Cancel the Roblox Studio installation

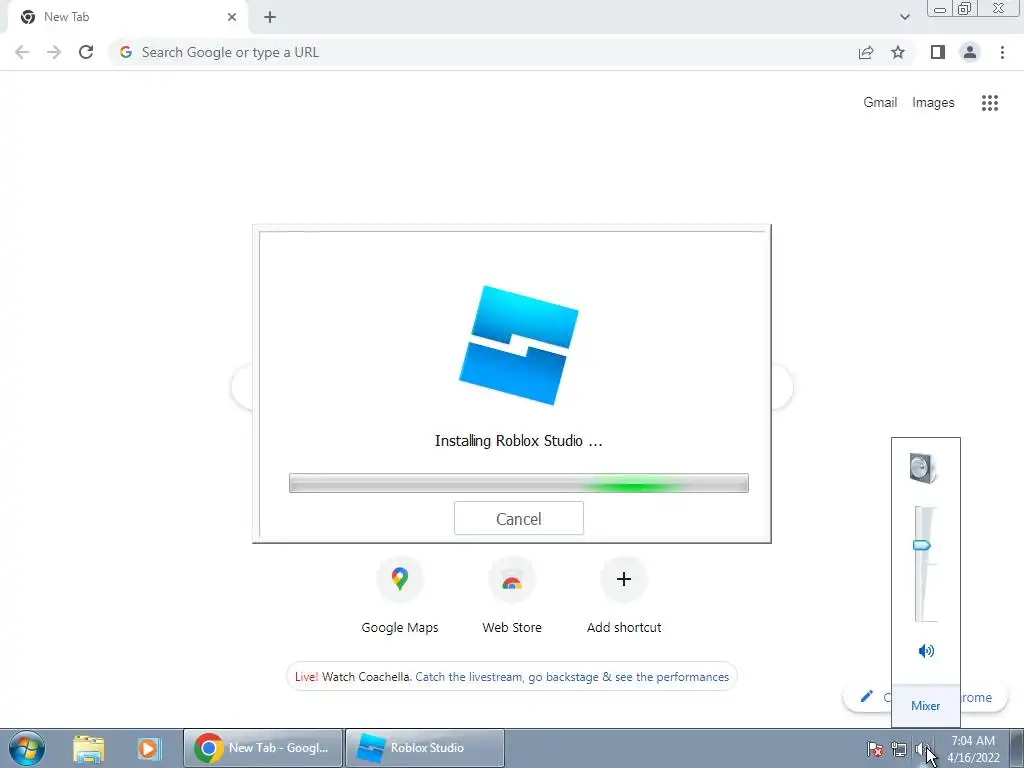point(519,519)
